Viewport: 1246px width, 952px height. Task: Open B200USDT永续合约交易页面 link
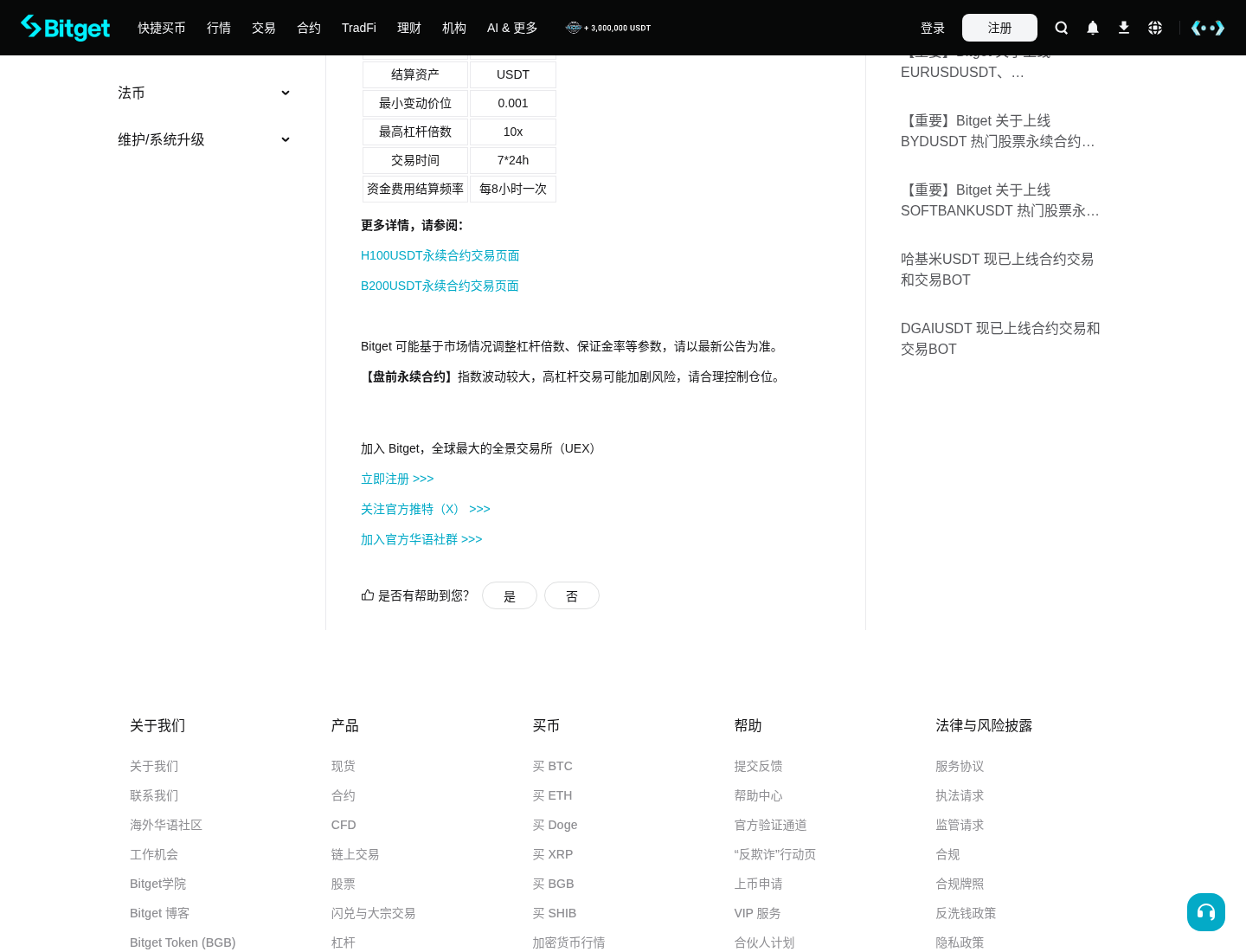point(440,286)
